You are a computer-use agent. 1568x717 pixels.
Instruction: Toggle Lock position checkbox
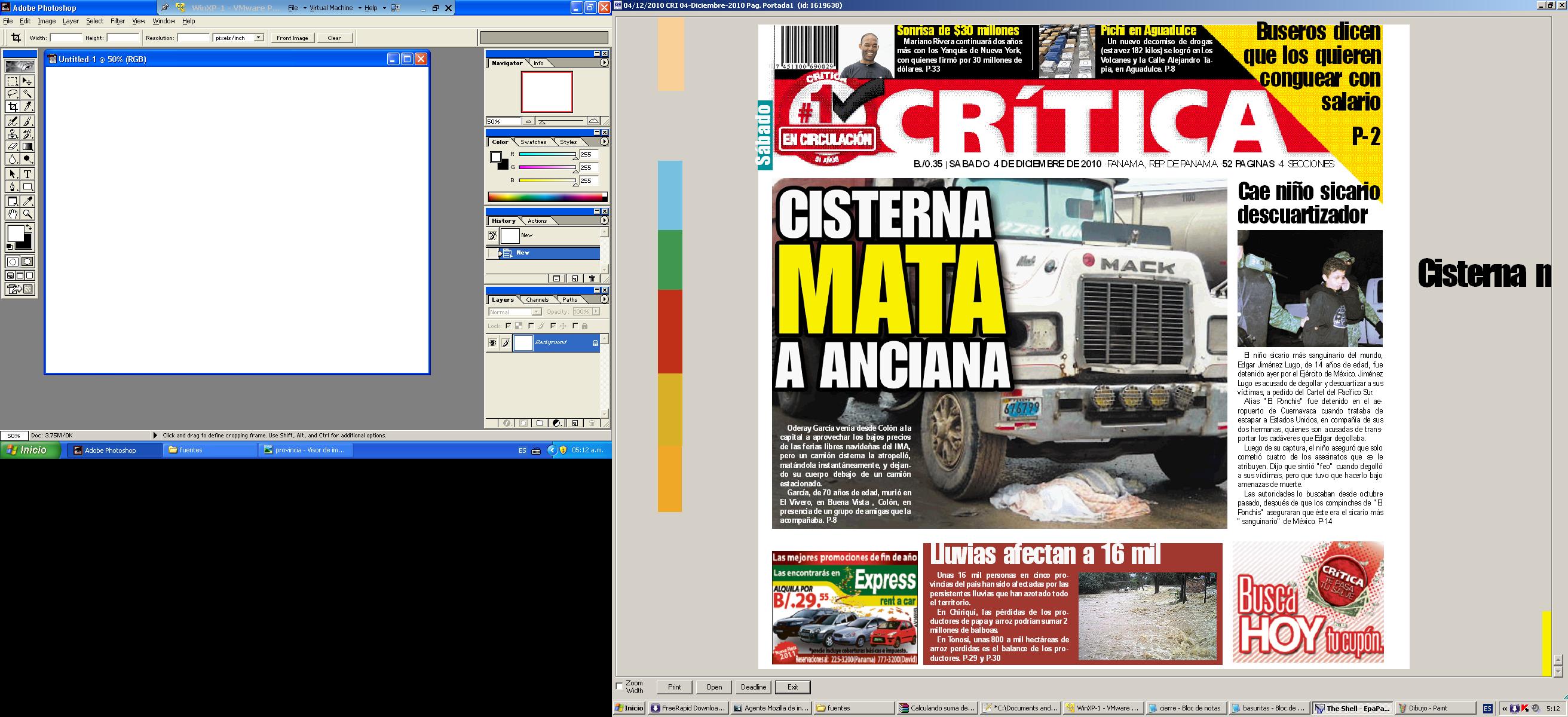(x=553, y=326)
